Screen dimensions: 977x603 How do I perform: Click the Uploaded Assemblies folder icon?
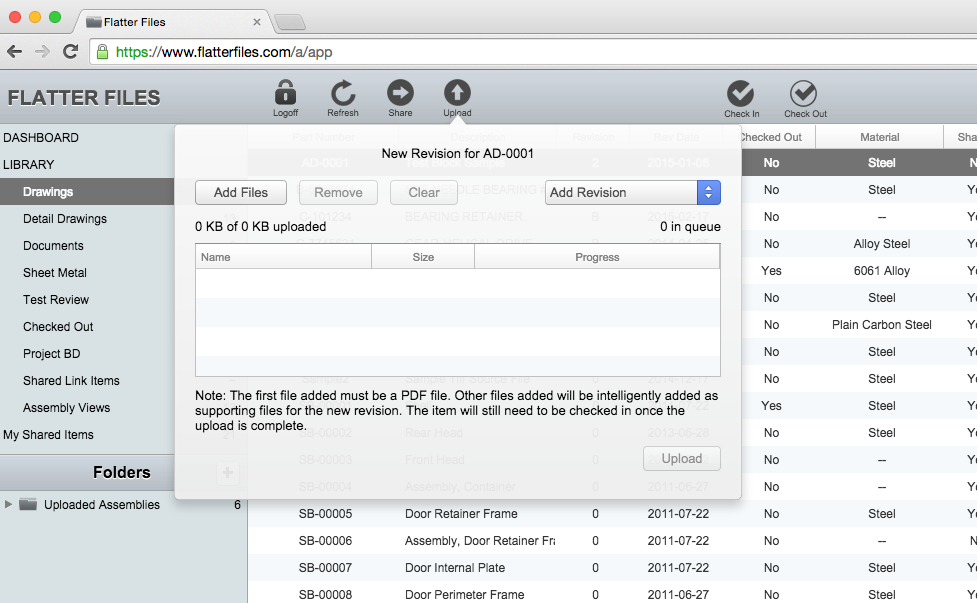28,504
